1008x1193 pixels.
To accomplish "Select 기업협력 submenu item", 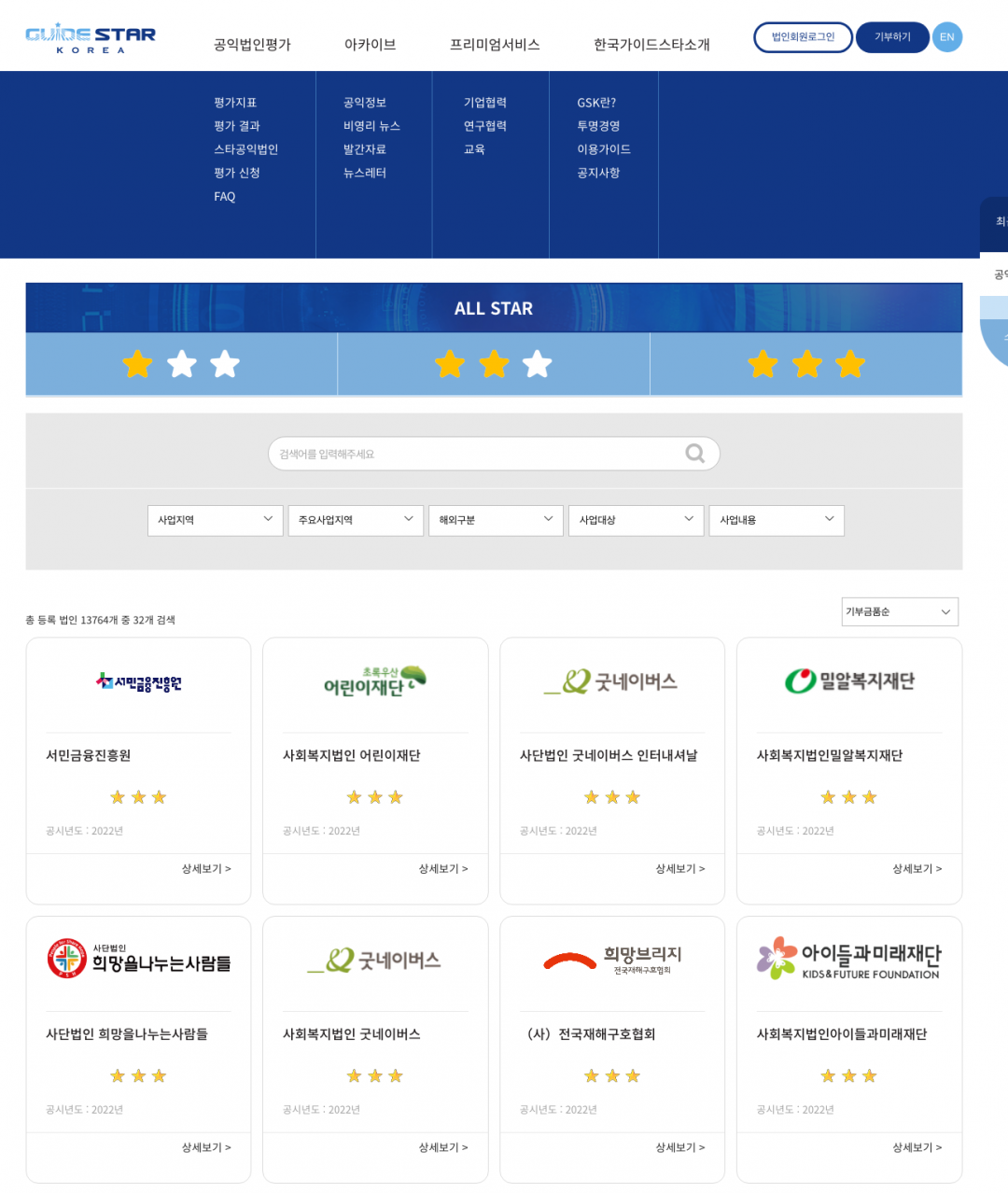I will [x=485, y=103].
